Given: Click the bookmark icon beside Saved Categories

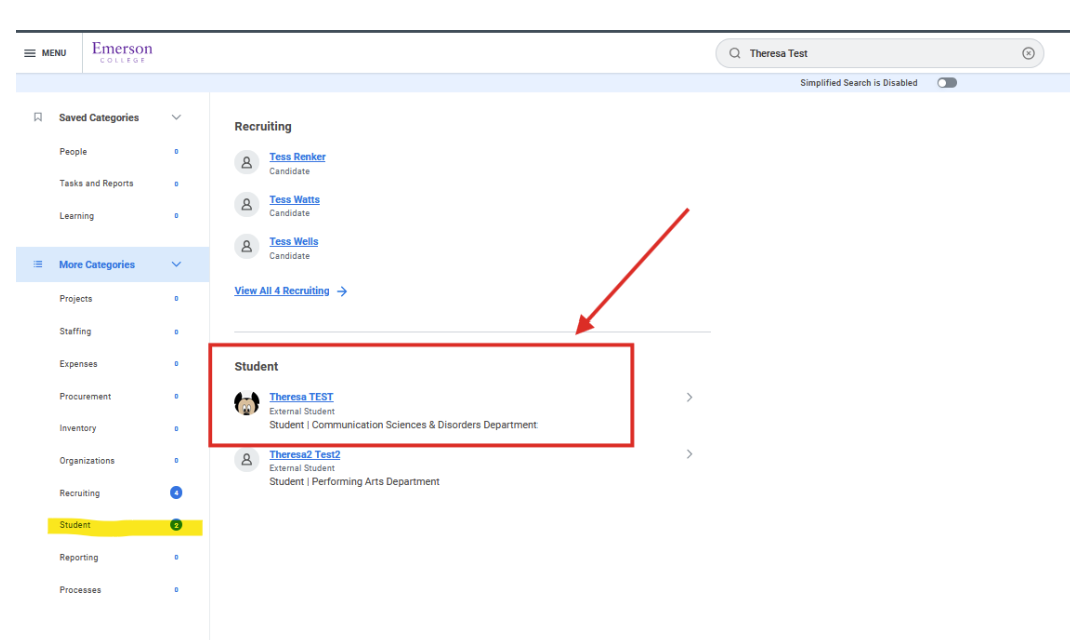Looking at the screenshot, I should (38, 117).
